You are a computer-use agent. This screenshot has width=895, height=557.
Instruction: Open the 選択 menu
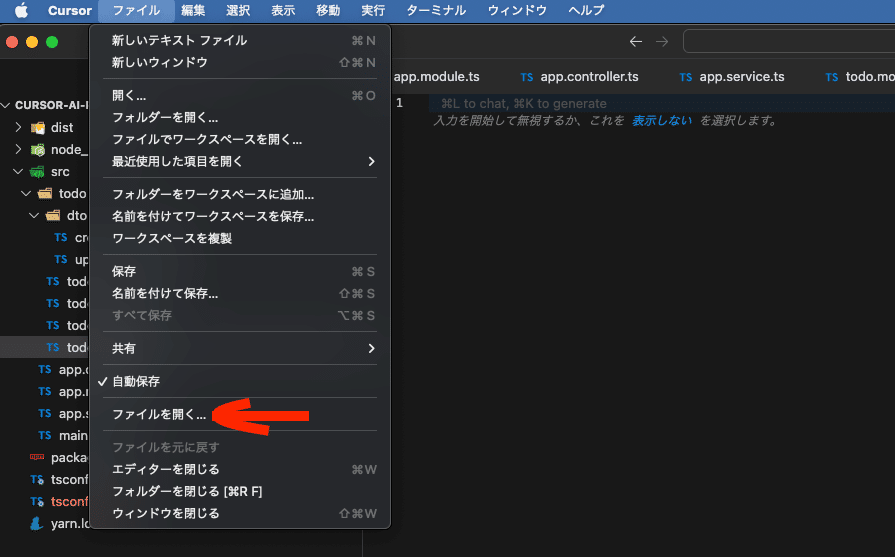238,10
